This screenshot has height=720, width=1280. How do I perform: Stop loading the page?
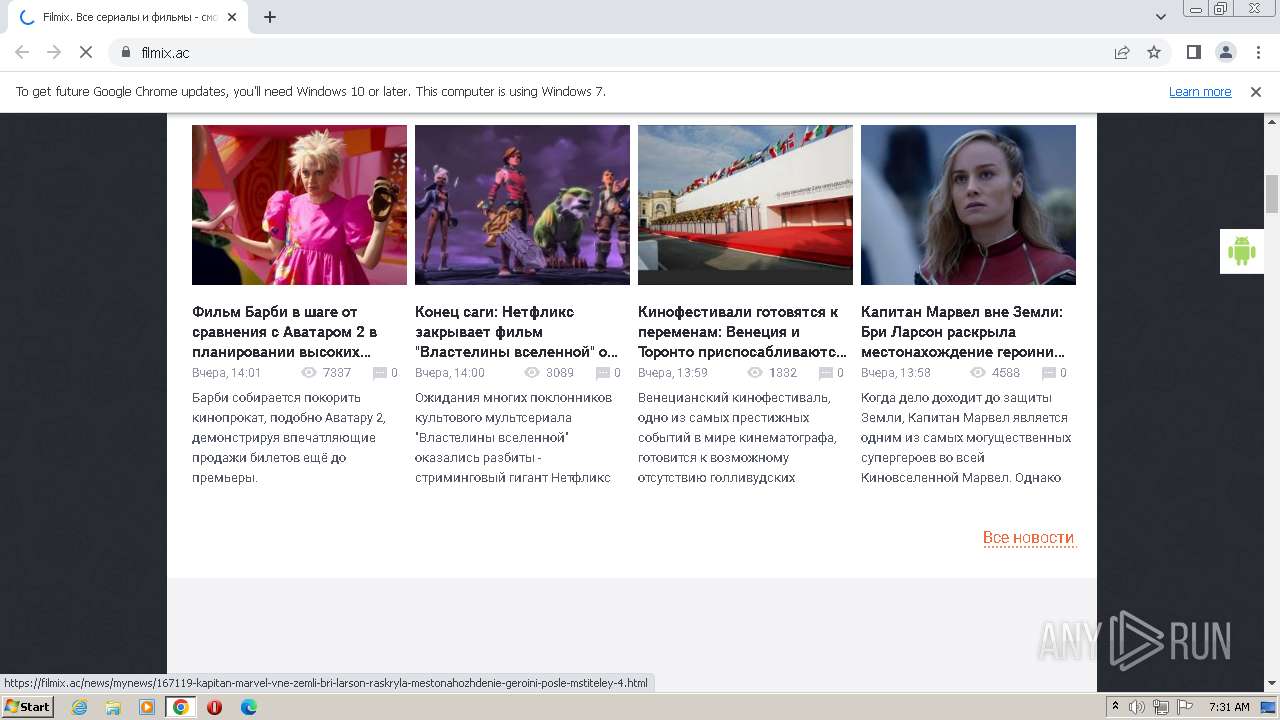[x=86, y=52]
